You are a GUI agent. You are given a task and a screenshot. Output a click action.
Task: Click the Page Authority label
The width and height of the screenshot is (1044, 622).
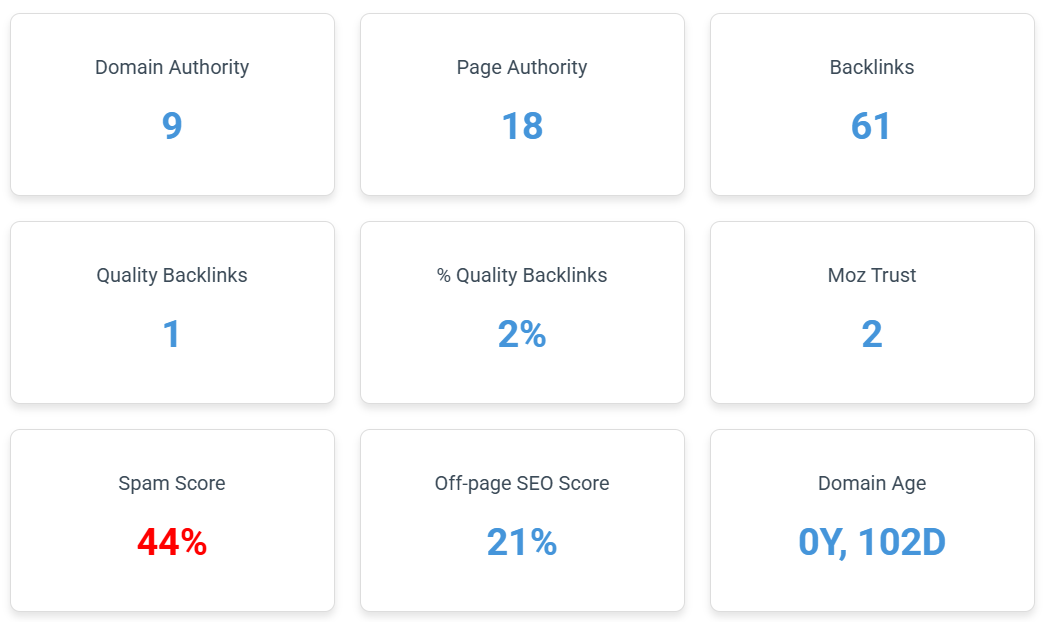click(x=522, y=67)
